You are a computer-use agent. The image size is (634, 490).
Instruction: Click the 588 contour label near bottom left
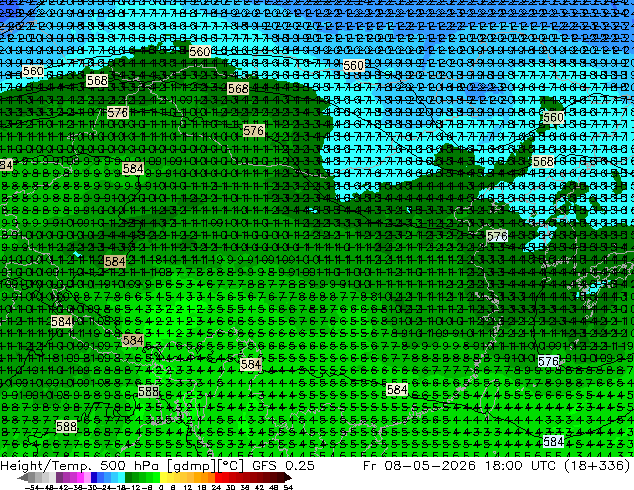66,426
